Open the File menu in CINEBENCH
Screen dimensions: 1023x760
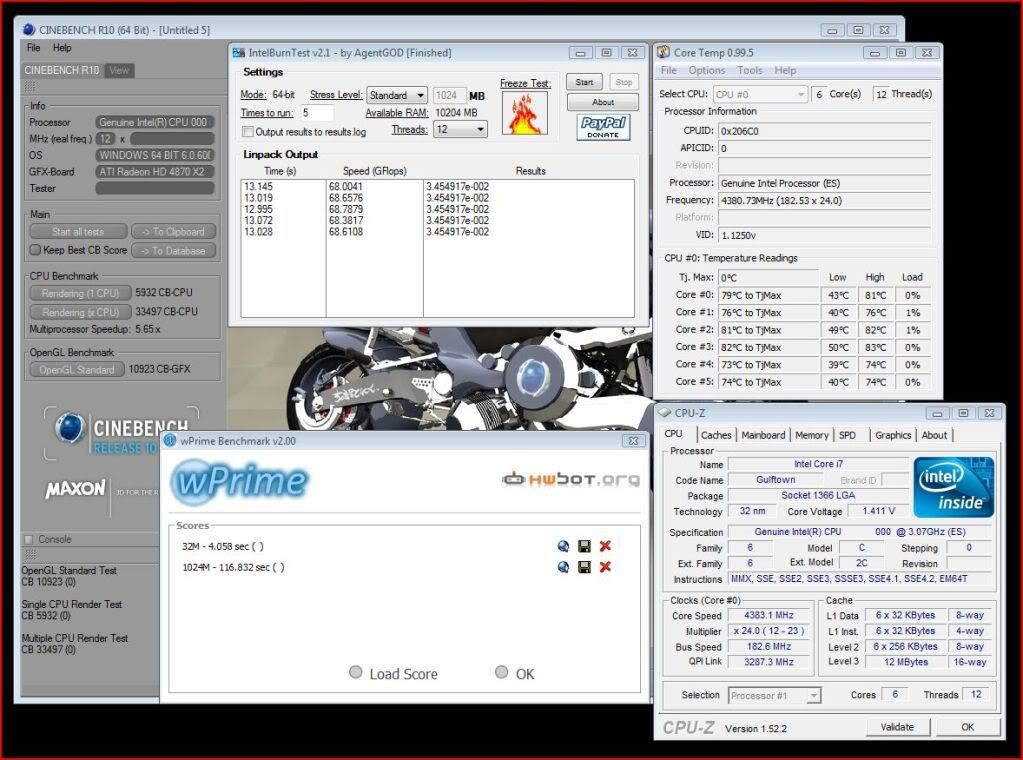pos(33,48)
